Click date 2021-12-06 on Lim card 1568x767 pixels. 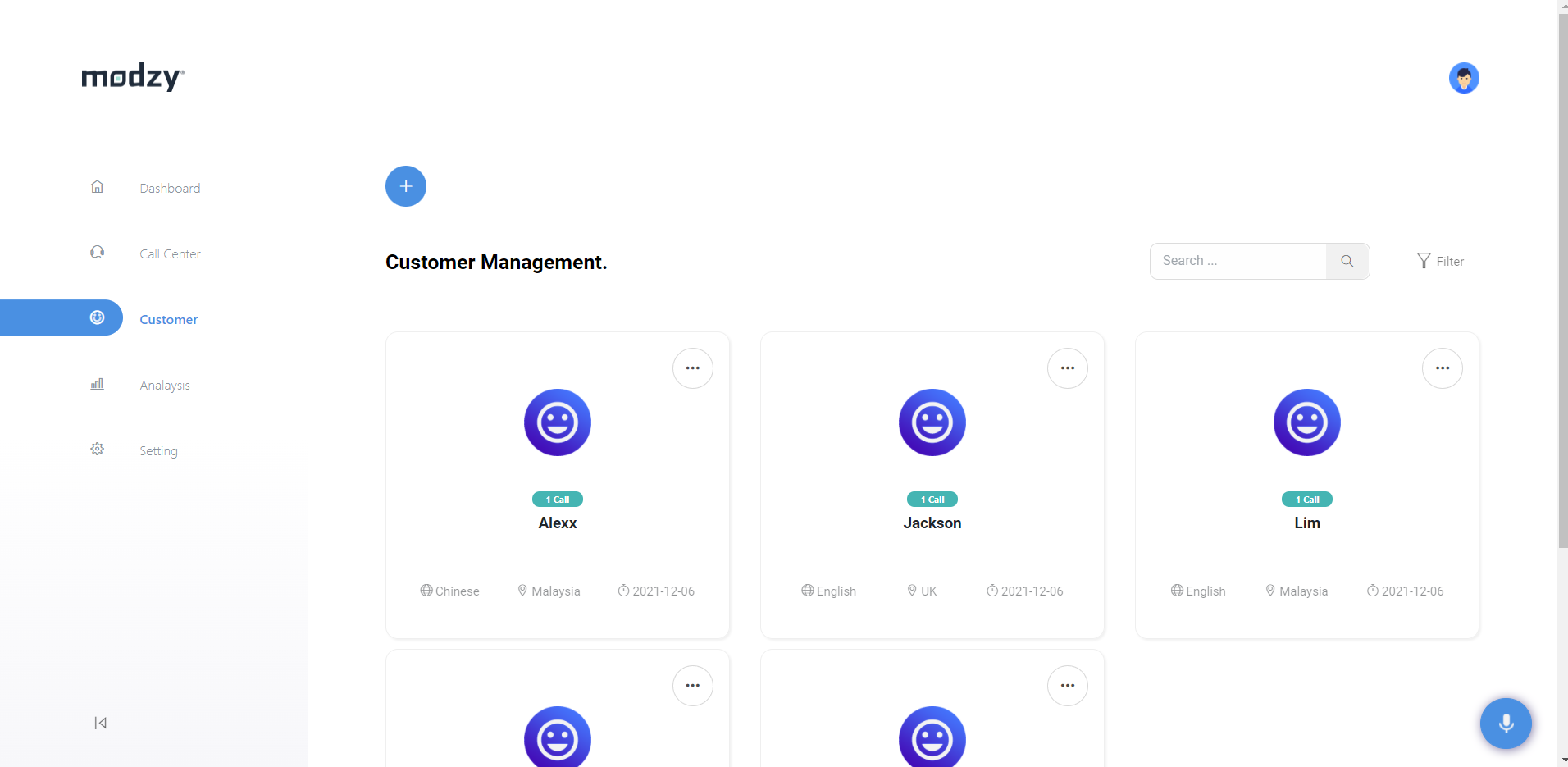click(1405, 591)
